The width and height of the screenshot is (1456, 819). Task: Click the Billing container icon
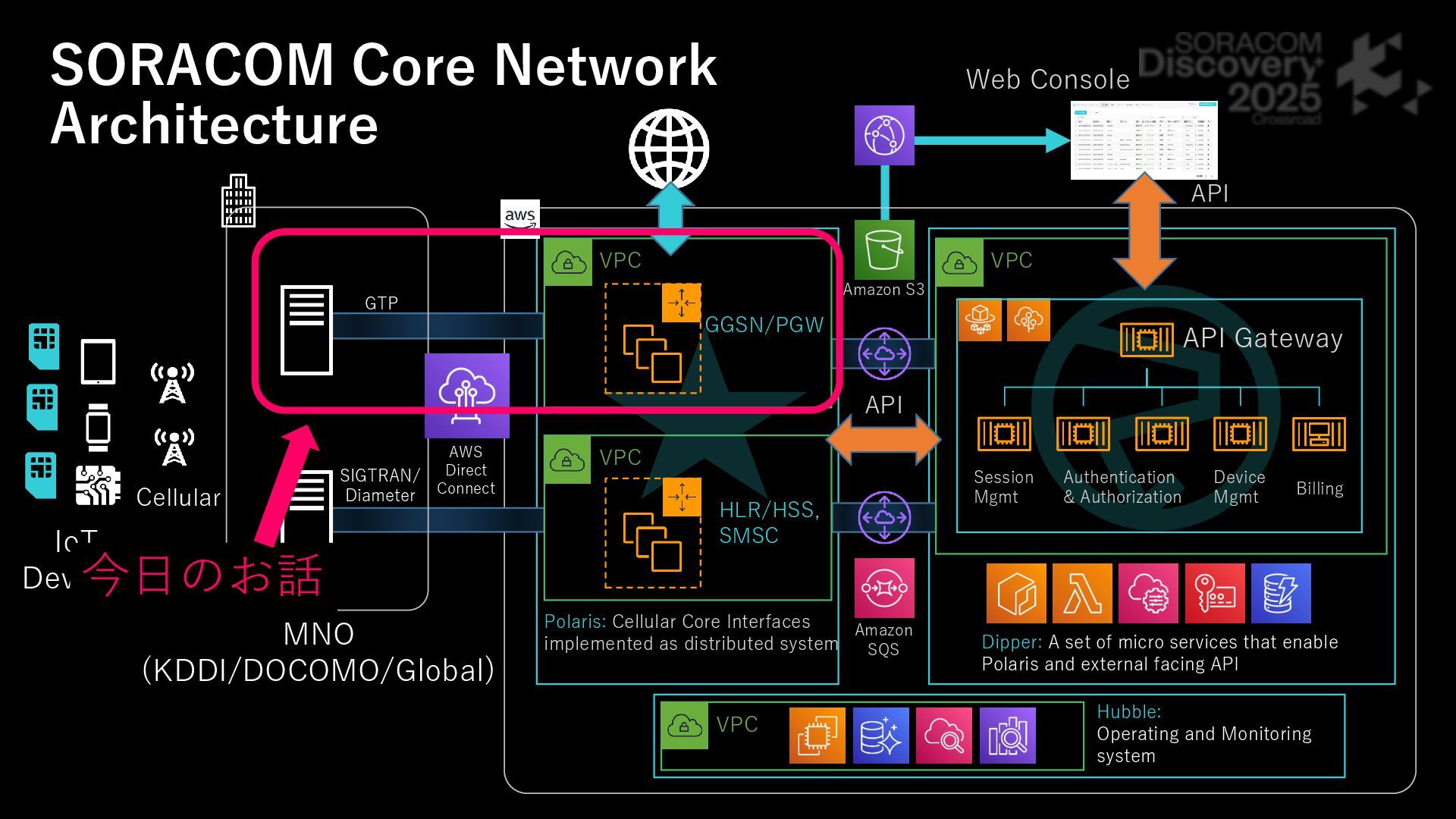1319,434
